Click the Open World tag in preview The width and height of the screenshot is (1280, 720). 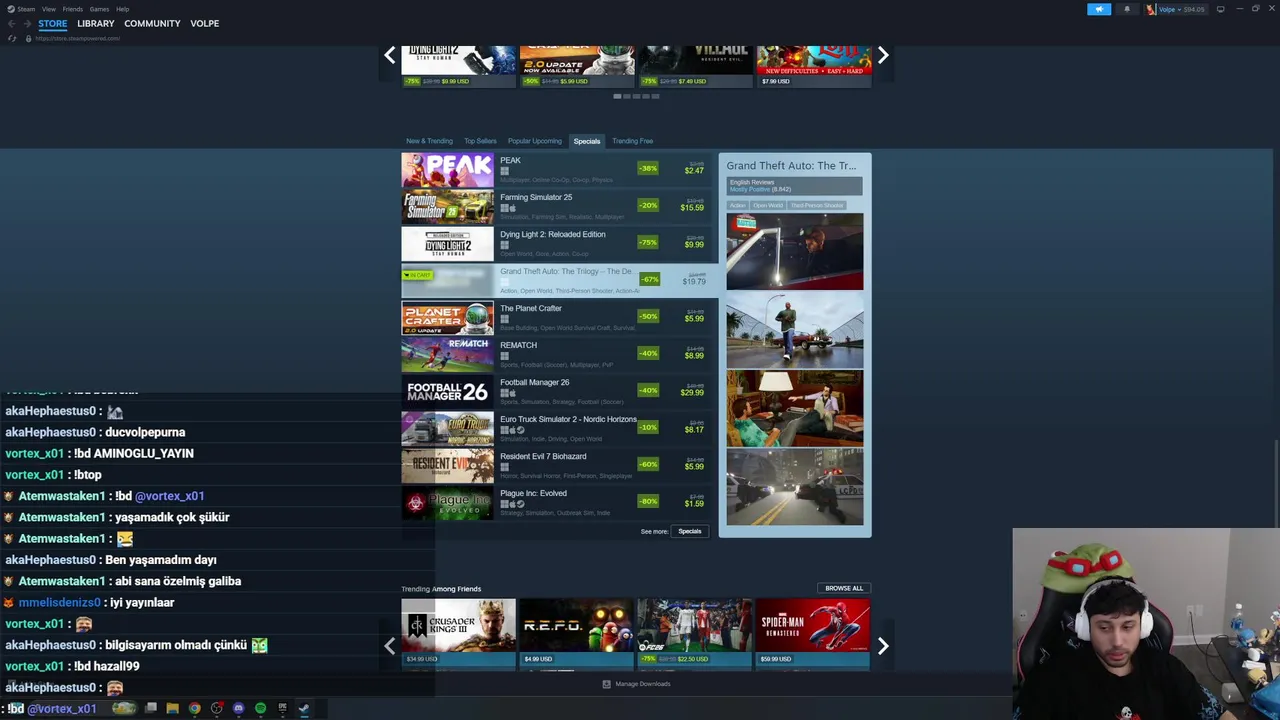click(x=768, y=205)
